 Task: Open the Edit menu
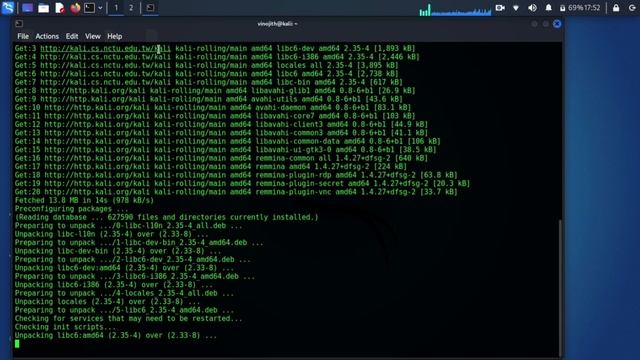(x=72, y=36)
